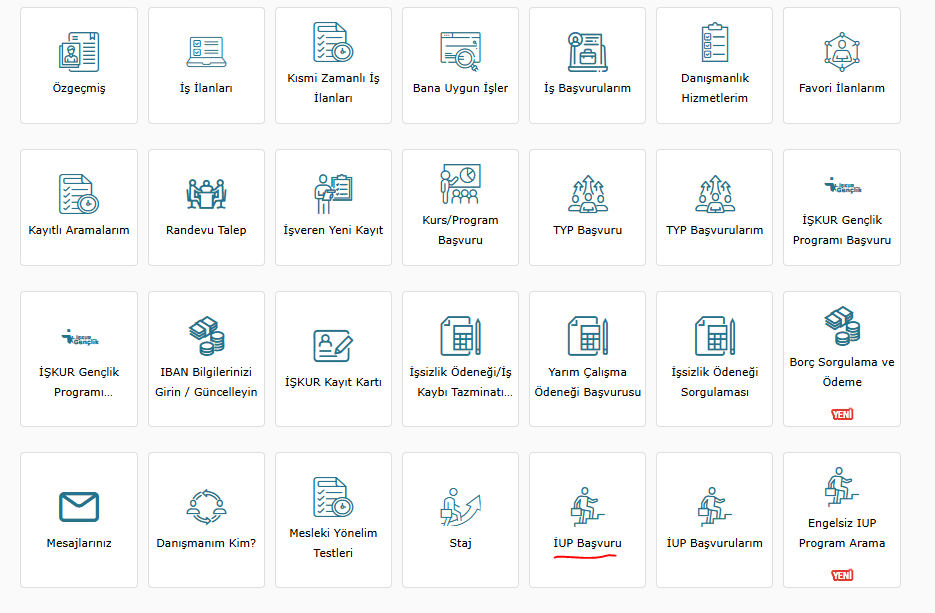Open İş Başvurularım icon
Image resolution: width=935 pixels, height=613 pixels.
point(587,52)
